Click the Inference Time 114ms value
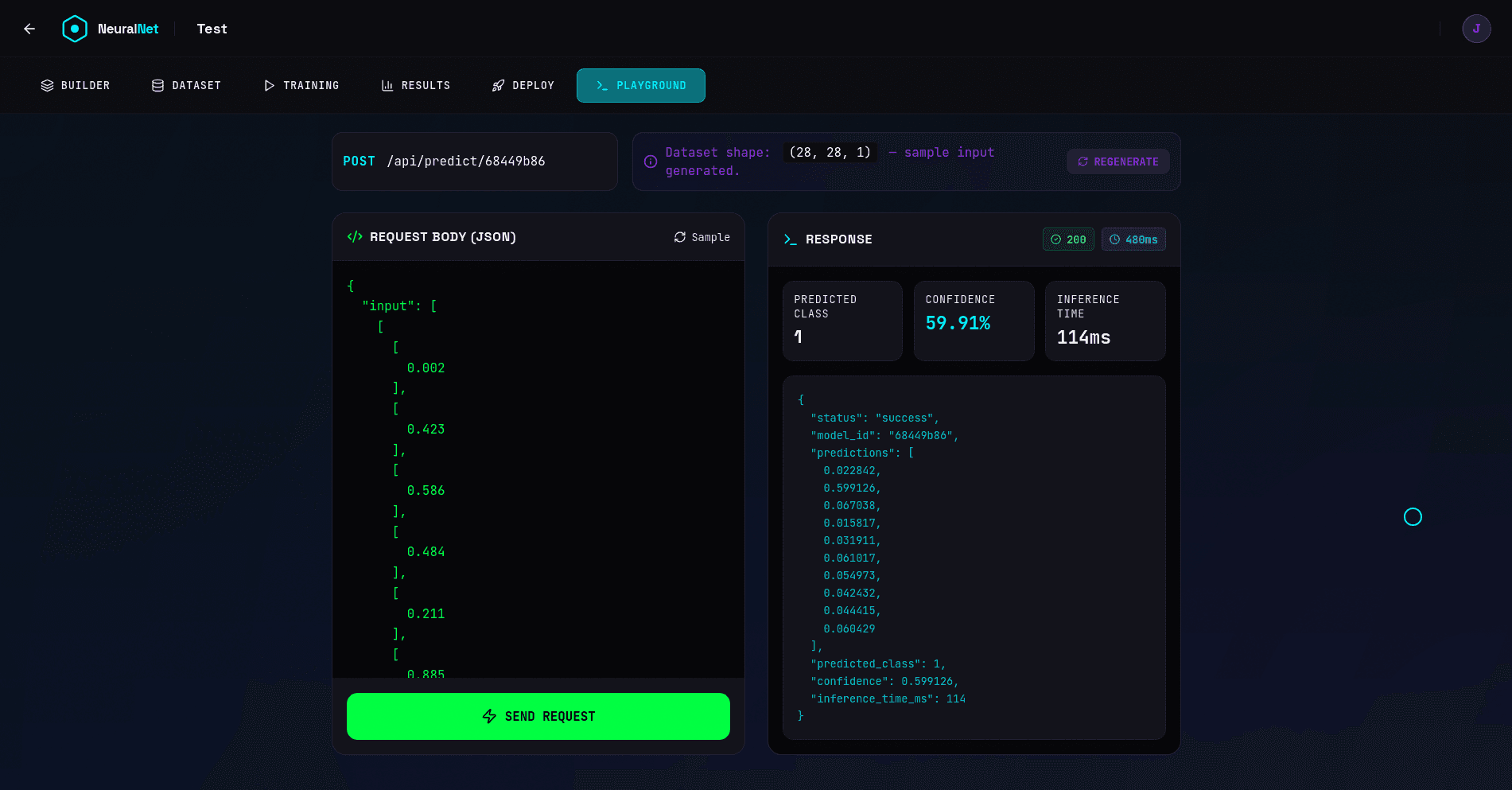The image size is (1512, 790). (1083, 337)
